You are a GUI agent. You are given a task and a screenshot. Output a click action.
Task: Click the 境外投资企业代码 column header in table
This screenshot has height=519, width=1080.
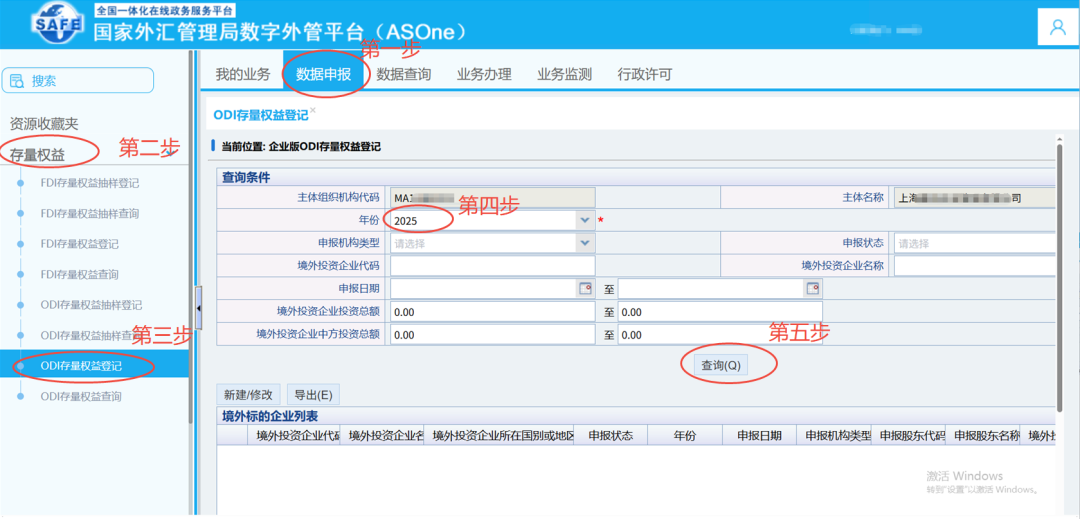point(293,436)
